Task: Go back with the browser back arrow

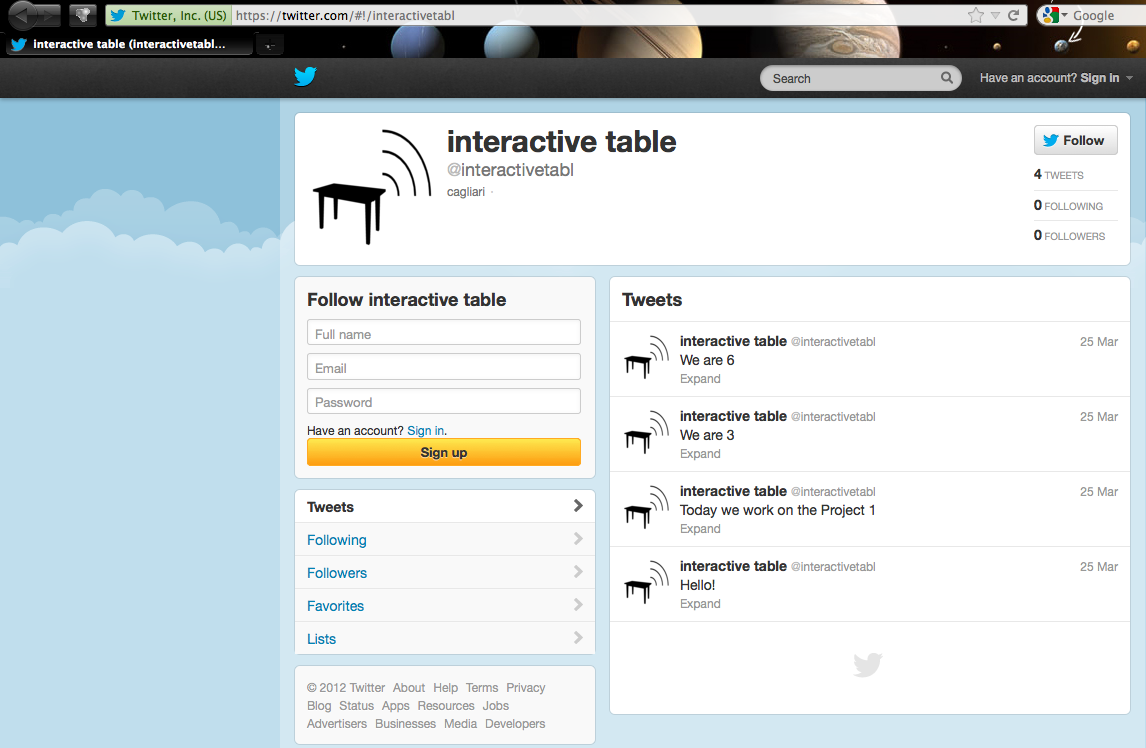Action: pos(22,14)
